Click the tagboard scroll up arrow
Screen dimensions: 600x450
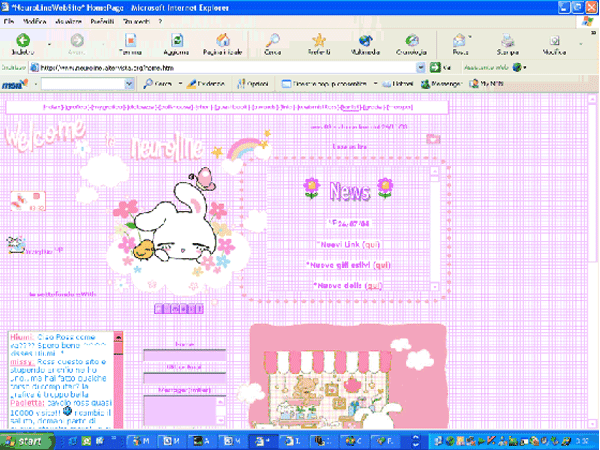(x=119, y=338)
